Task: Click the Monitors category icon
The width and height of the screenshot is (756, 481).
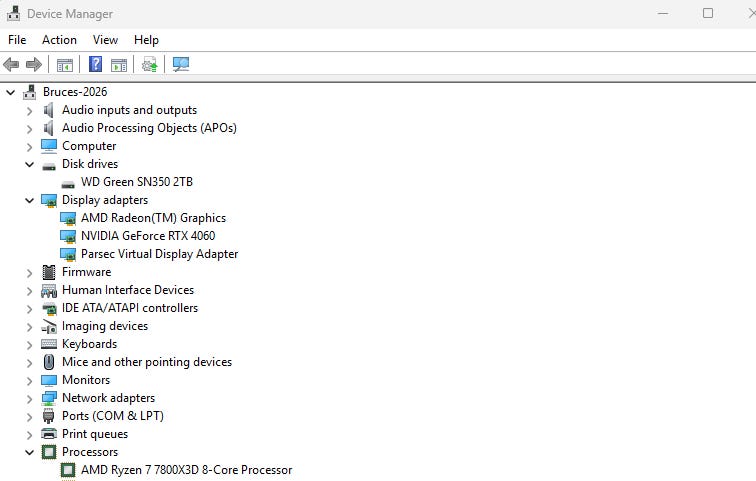Action: (x=49, y=381)
